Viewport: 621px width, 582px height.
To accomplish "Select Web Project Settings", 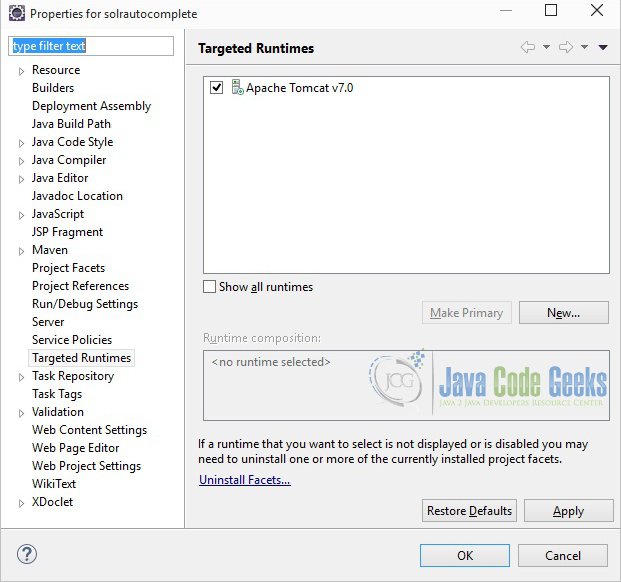I will pos(86,466).
